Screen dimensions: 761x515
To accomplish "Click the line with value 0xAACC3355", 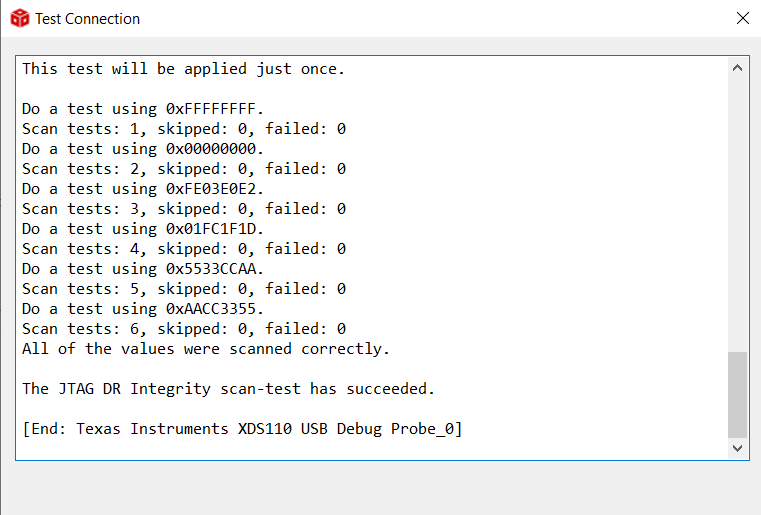I will 143,309.
